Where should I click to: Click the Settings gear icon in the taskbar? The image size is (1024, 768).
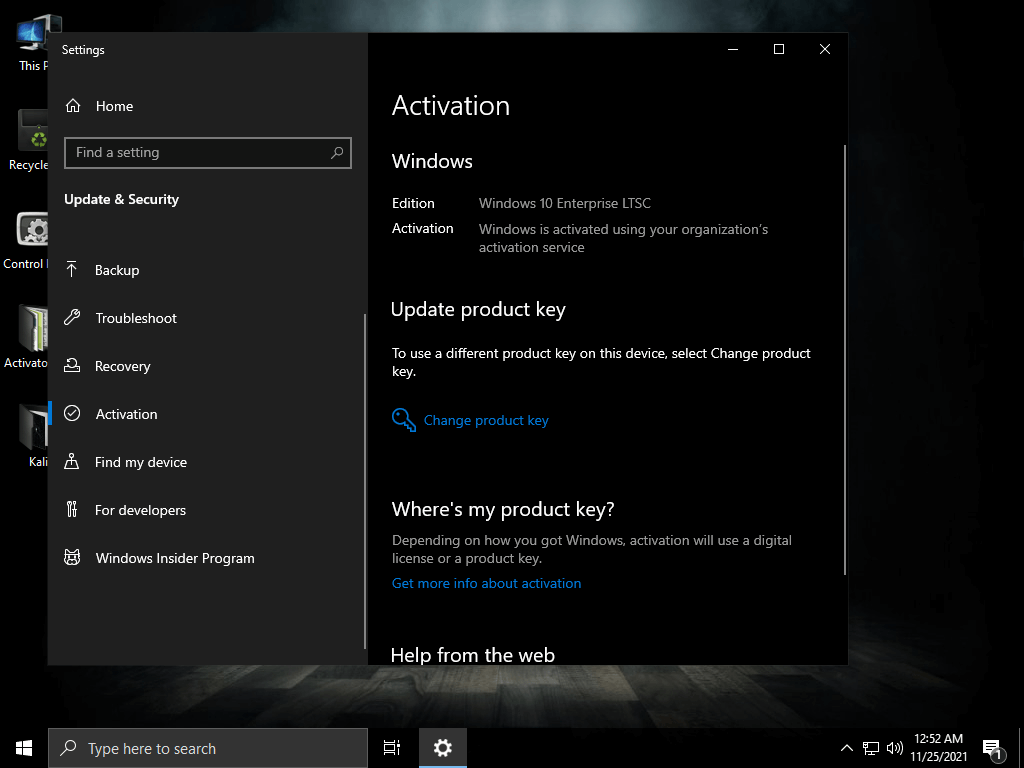click(x=443, y=748)
